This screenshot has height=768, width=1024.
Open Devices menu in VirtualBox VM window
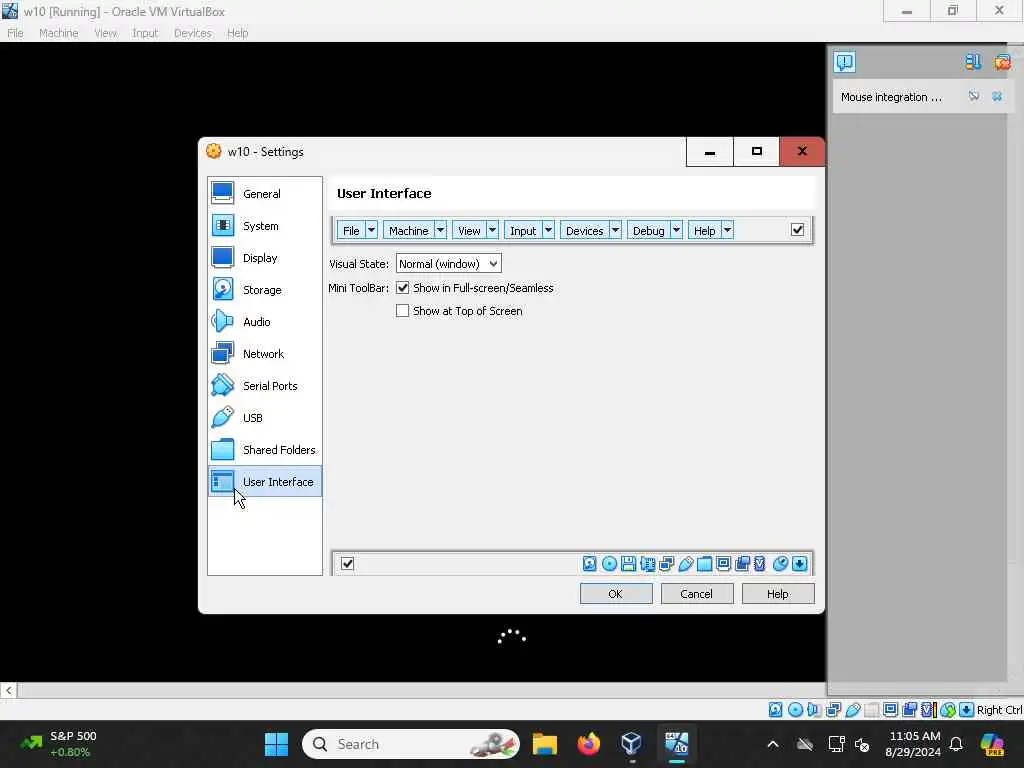click(193, 33)
